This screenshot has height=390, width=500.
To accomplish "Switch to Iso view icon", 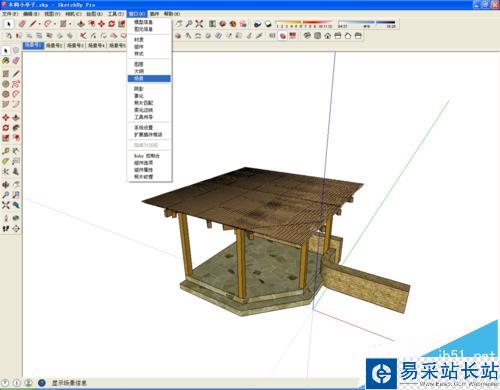I will tap(307, 35).
